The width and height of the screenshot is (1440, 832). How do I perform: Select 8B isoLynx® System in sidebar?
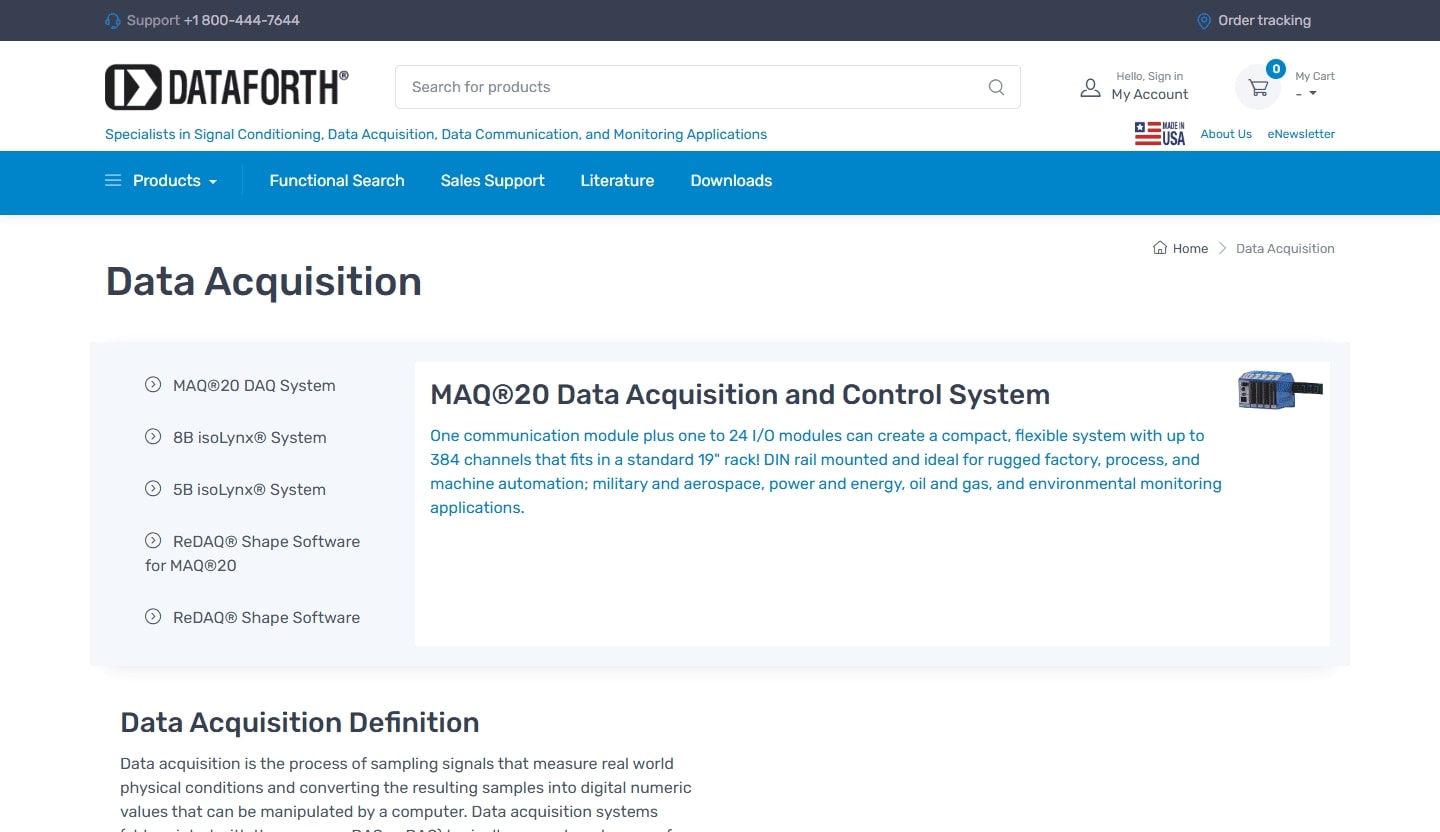pyautogui.click(x=249, y=437)
